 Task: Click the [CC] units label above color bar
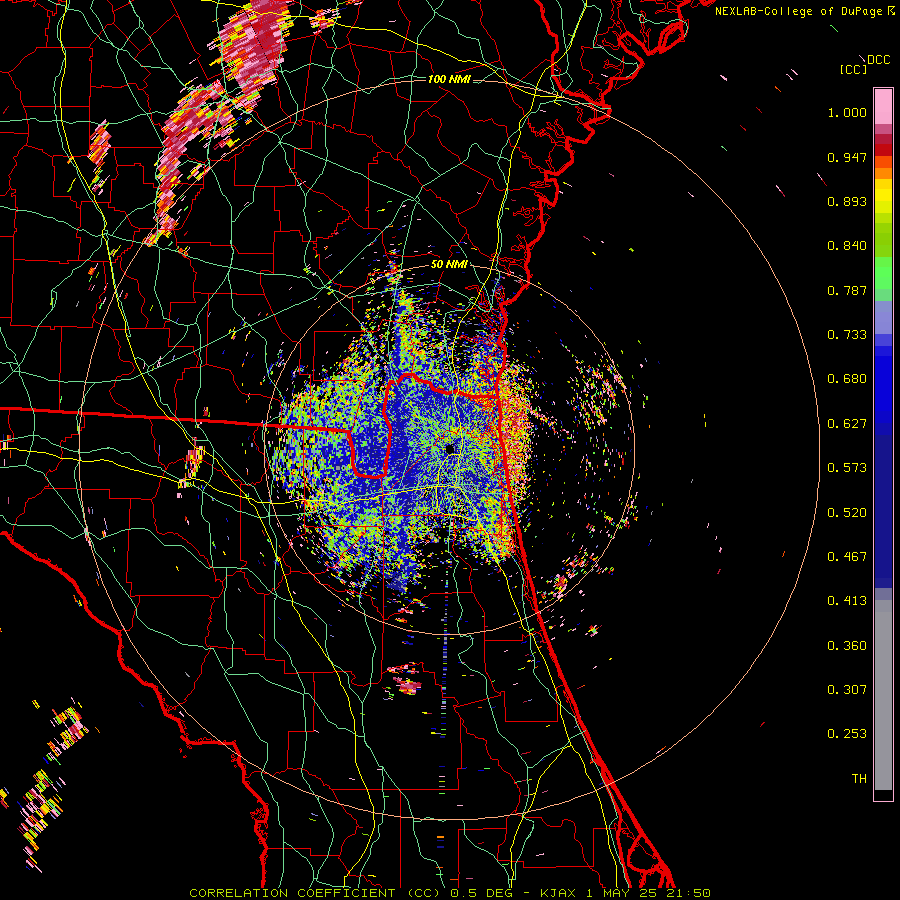coord(854,69)
